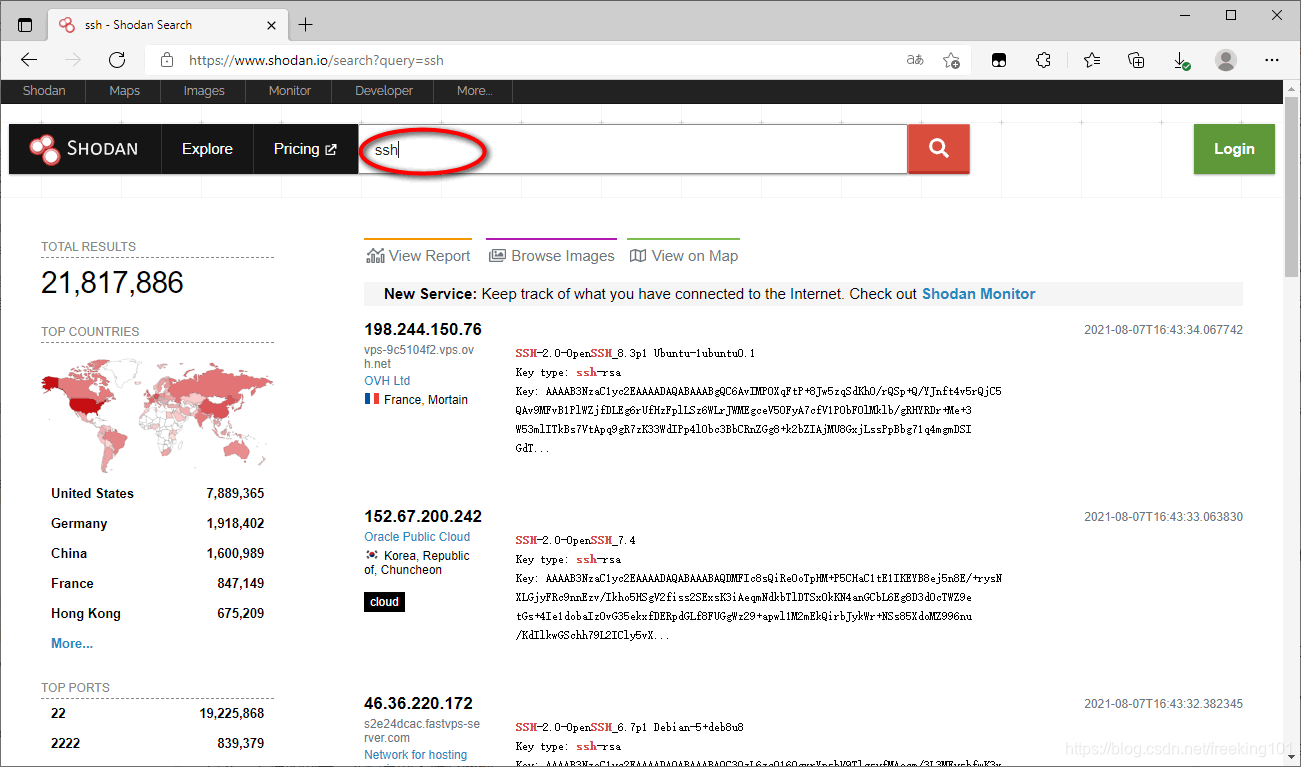Click the user profile avatar
The height and width of the screenshot is (767, 1301).
point(1226,60)
